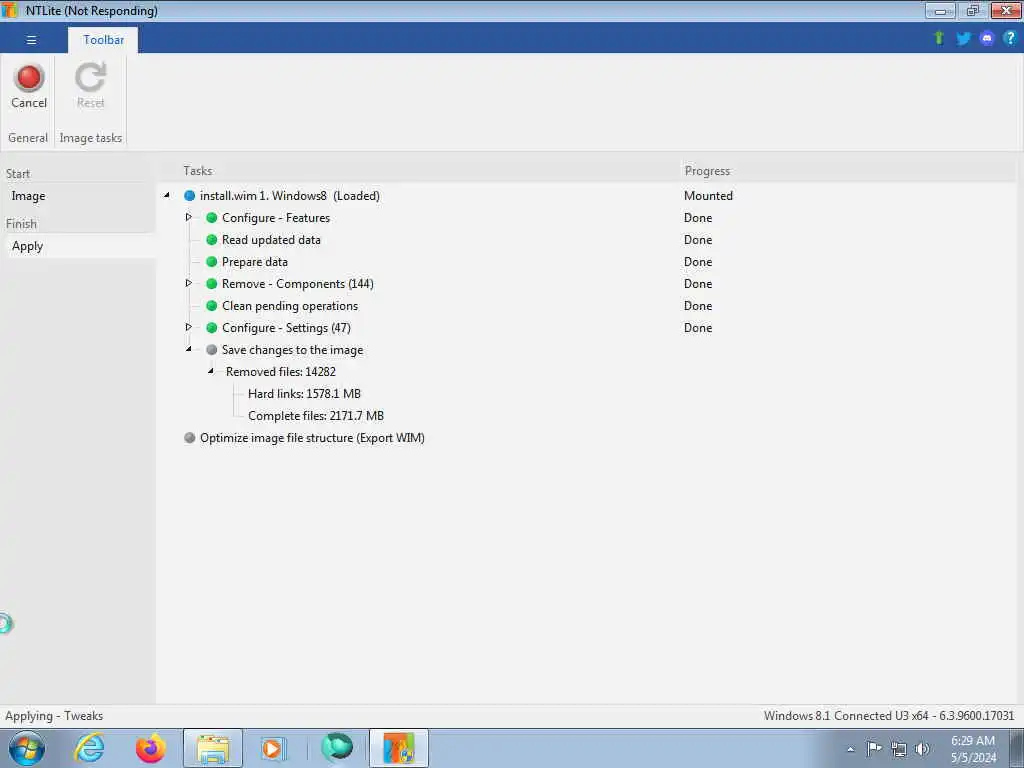Screen dimensions: 1024x768
Task: Select the 'Prepare data' task row
Action: point(255,262)
